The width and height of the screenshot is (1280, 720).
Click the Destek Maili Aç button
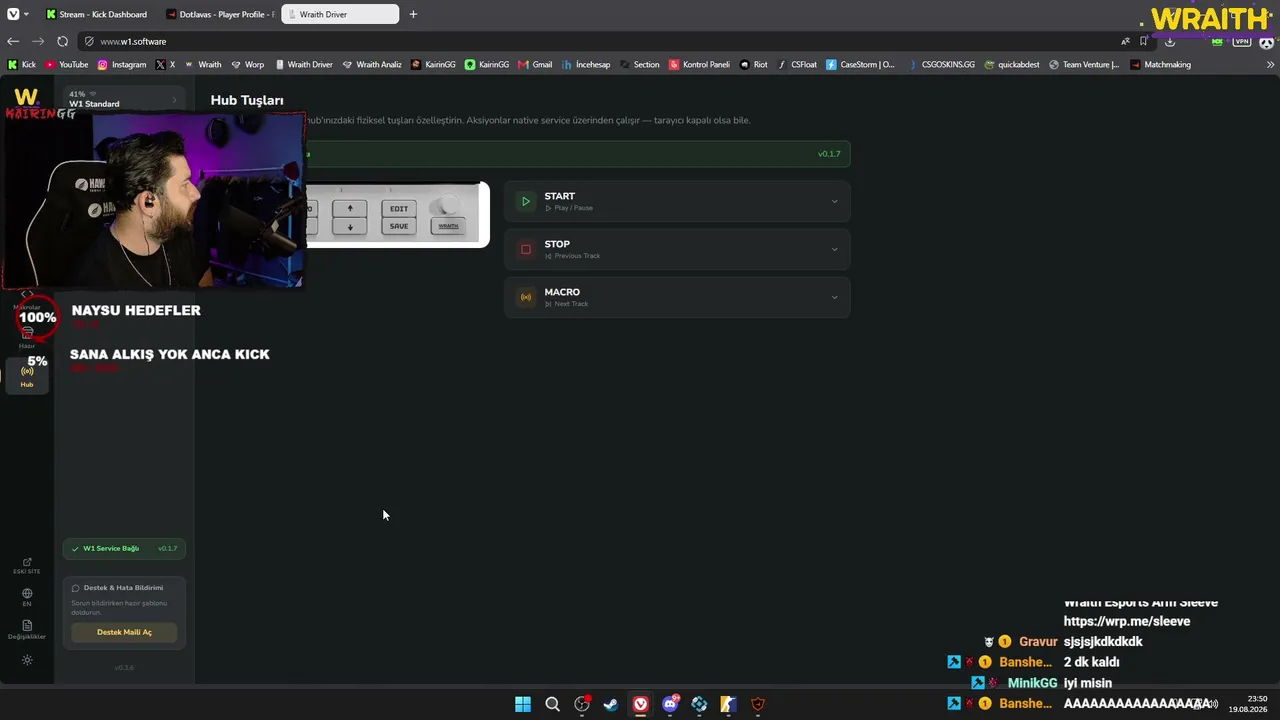click(x=124, y=632)
